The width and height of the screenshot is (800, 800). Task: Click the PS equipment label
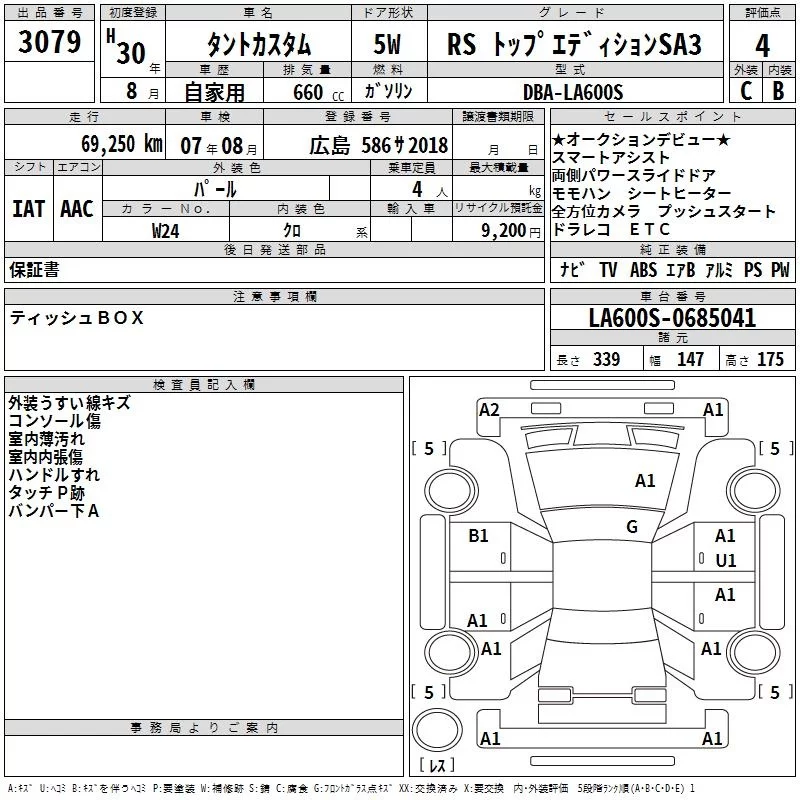click(753, 270)
